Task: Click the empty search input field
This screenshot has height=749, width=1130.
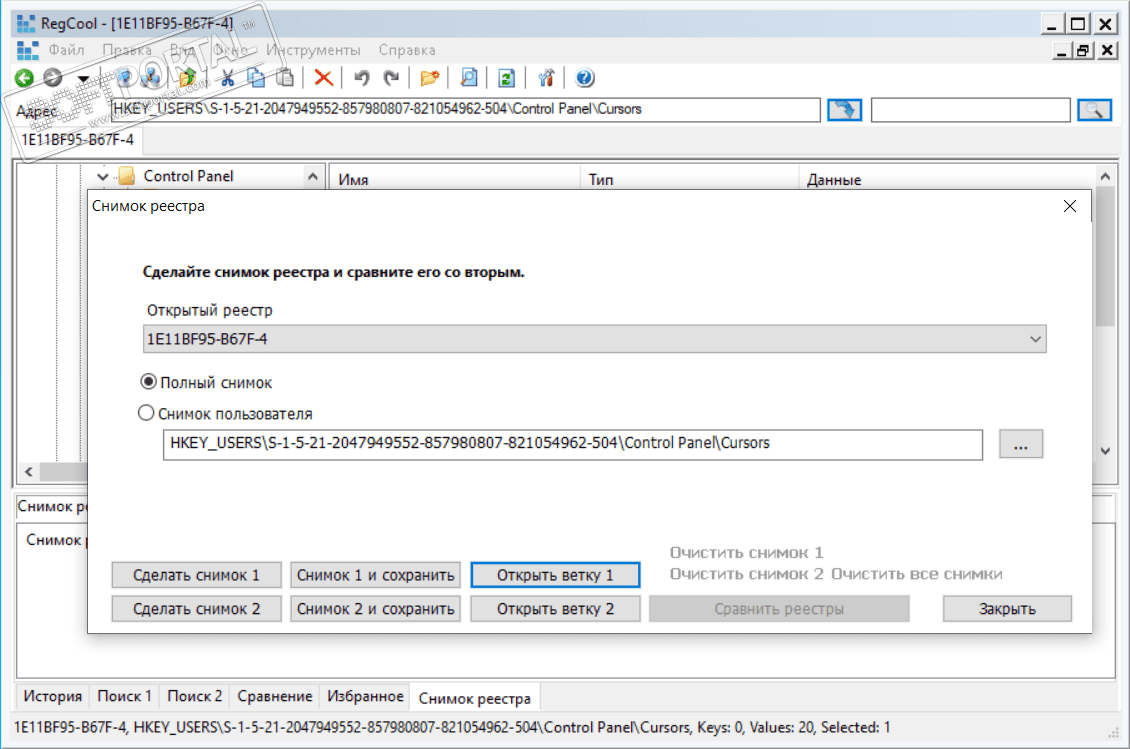Action: 971,110
